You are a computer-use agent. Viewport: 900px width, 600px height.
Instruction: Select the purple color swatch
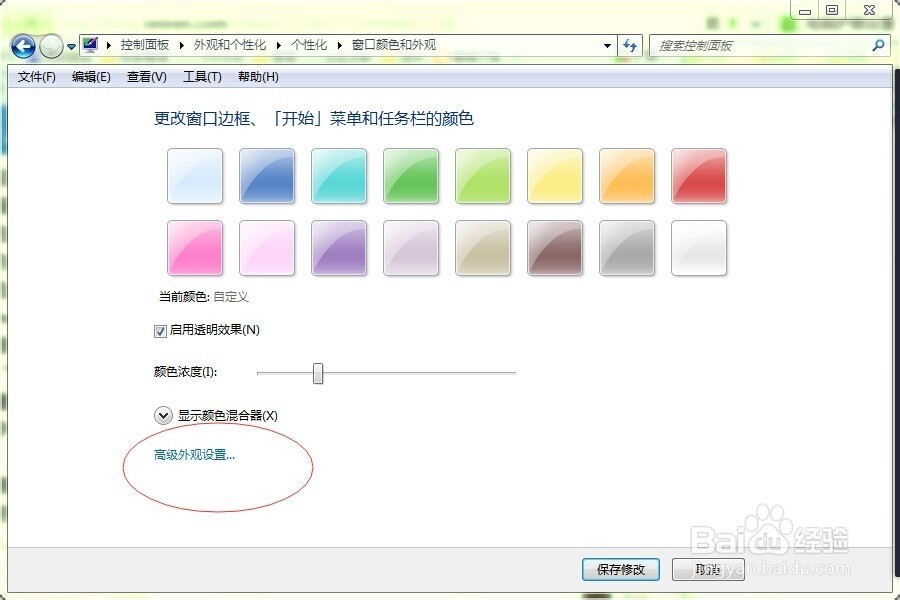(x=339, y=248)
